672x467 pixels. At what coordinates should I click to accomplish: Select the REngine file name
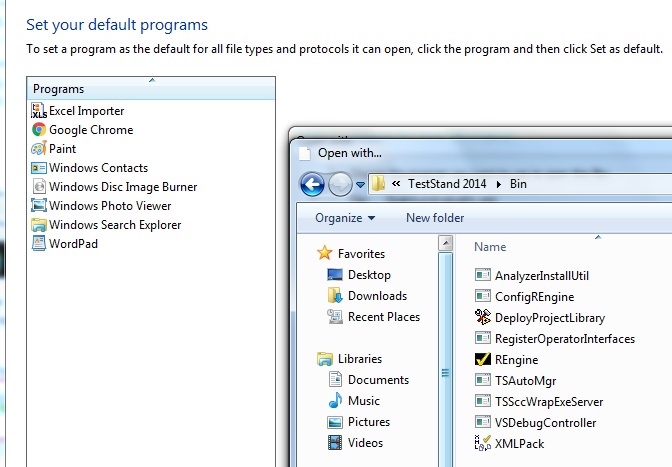(x=516, y=360)
